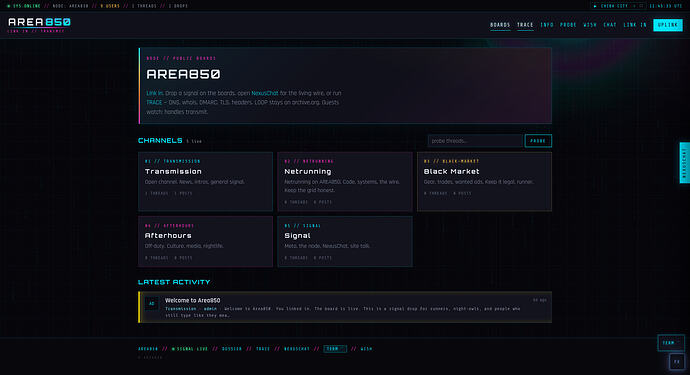Open the Transmission channel card

click(206, 181)
